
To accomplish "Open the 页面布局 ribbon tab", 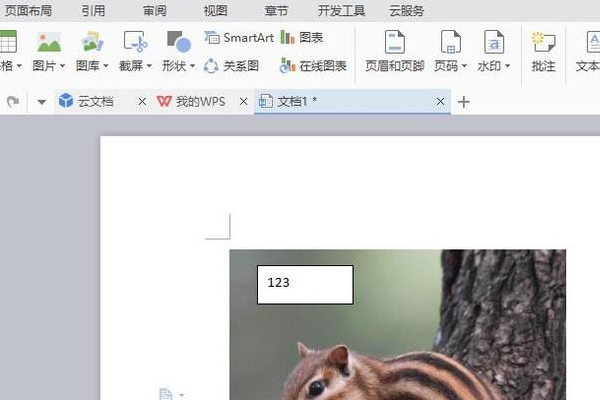I will (x=28, y=11).
